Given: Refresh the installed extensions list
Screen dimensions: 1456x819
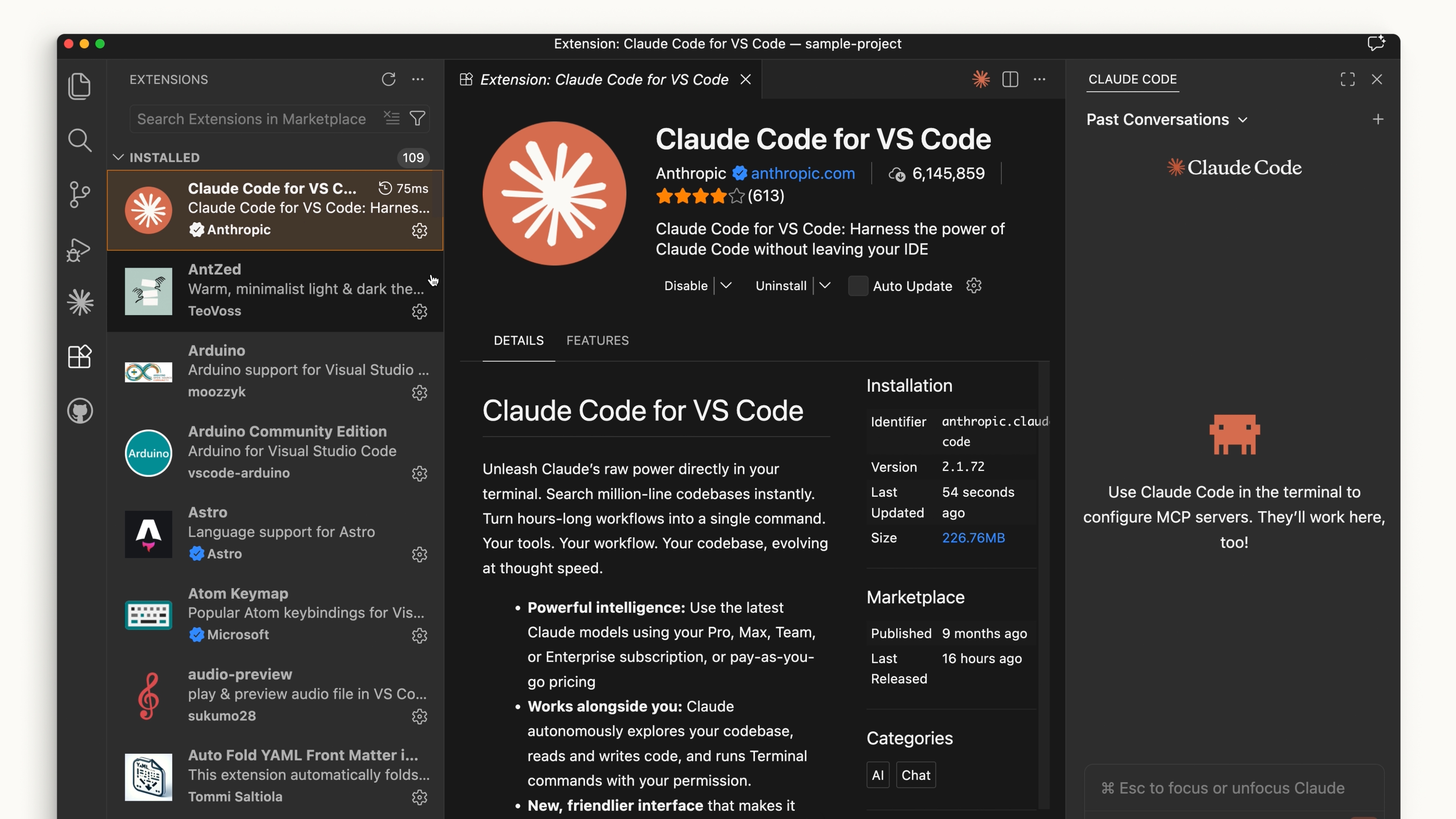Looking at the screenshot, I should (388, 79).
